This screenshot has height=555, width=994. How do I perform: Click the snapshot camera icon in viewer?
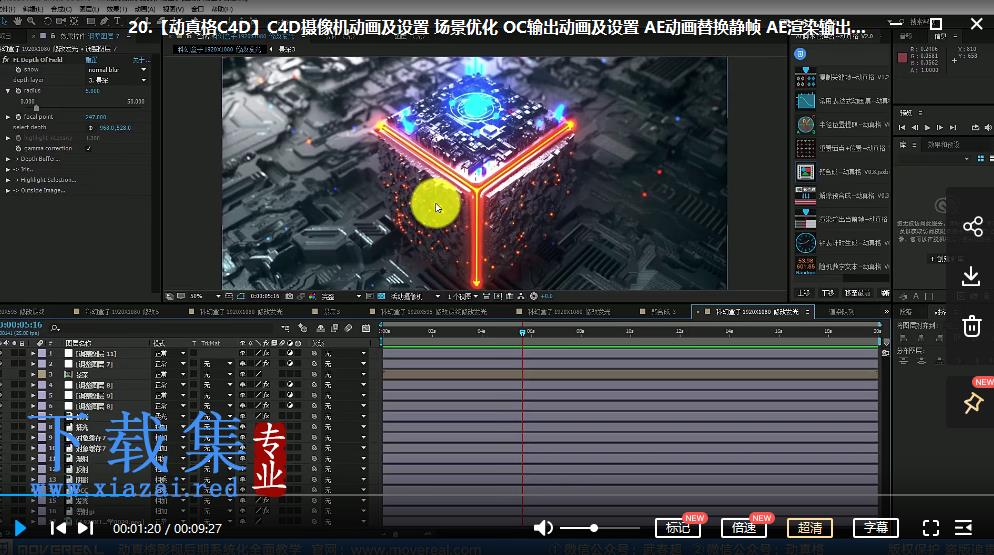[x=290, y=296]
